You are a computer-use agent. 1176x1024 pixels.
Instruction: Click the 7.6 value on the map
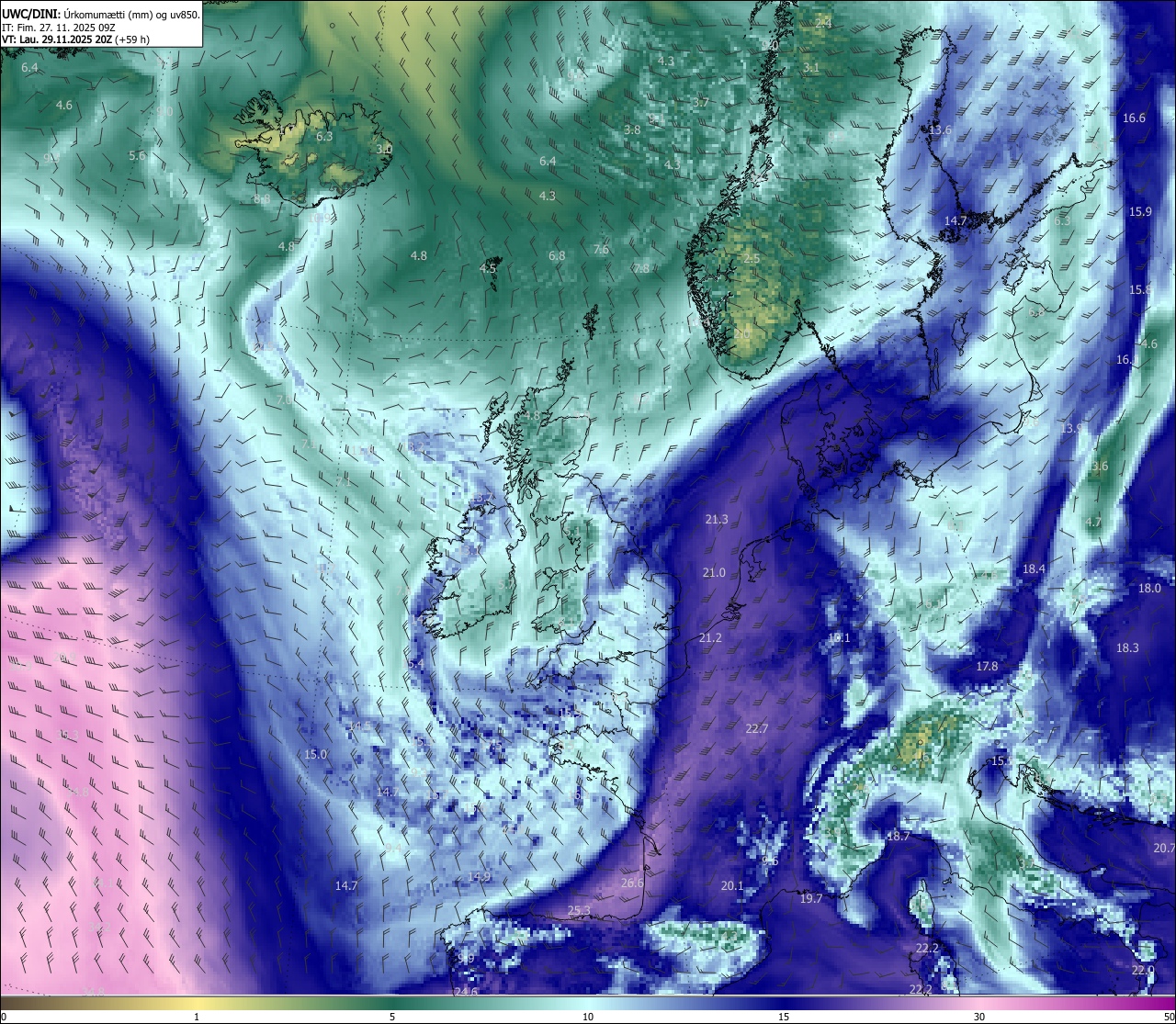pos(601,250)
